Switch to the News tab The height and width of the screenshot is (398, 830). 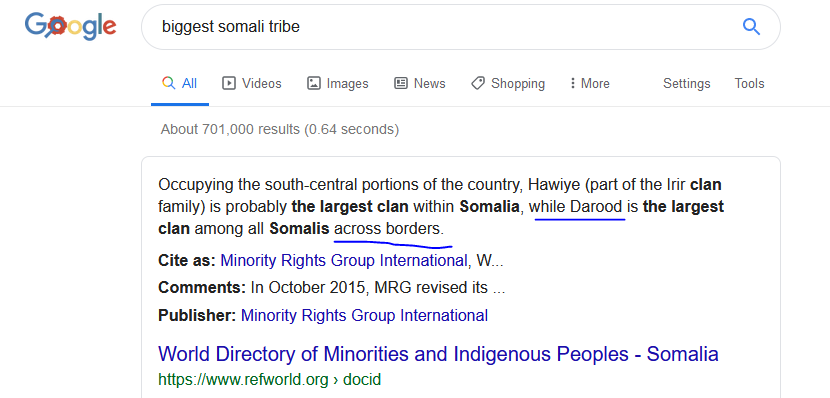(420, 83)
